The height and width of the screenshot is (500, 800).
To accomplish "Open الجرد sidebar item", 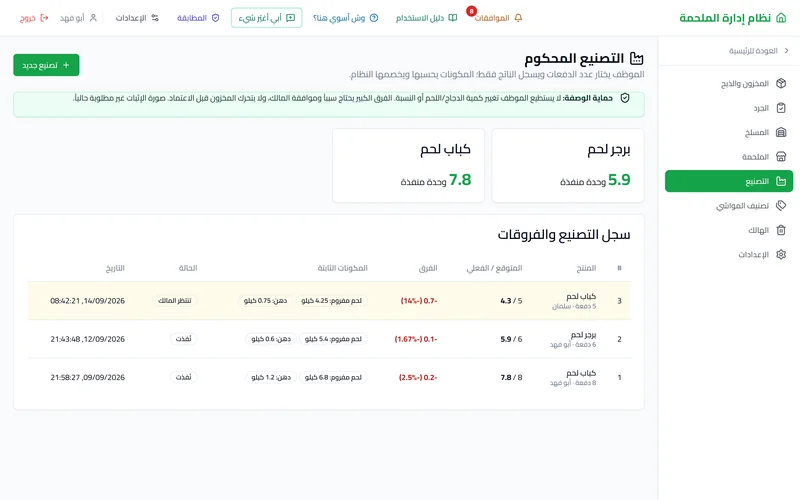I will click(x=729, y=108).
